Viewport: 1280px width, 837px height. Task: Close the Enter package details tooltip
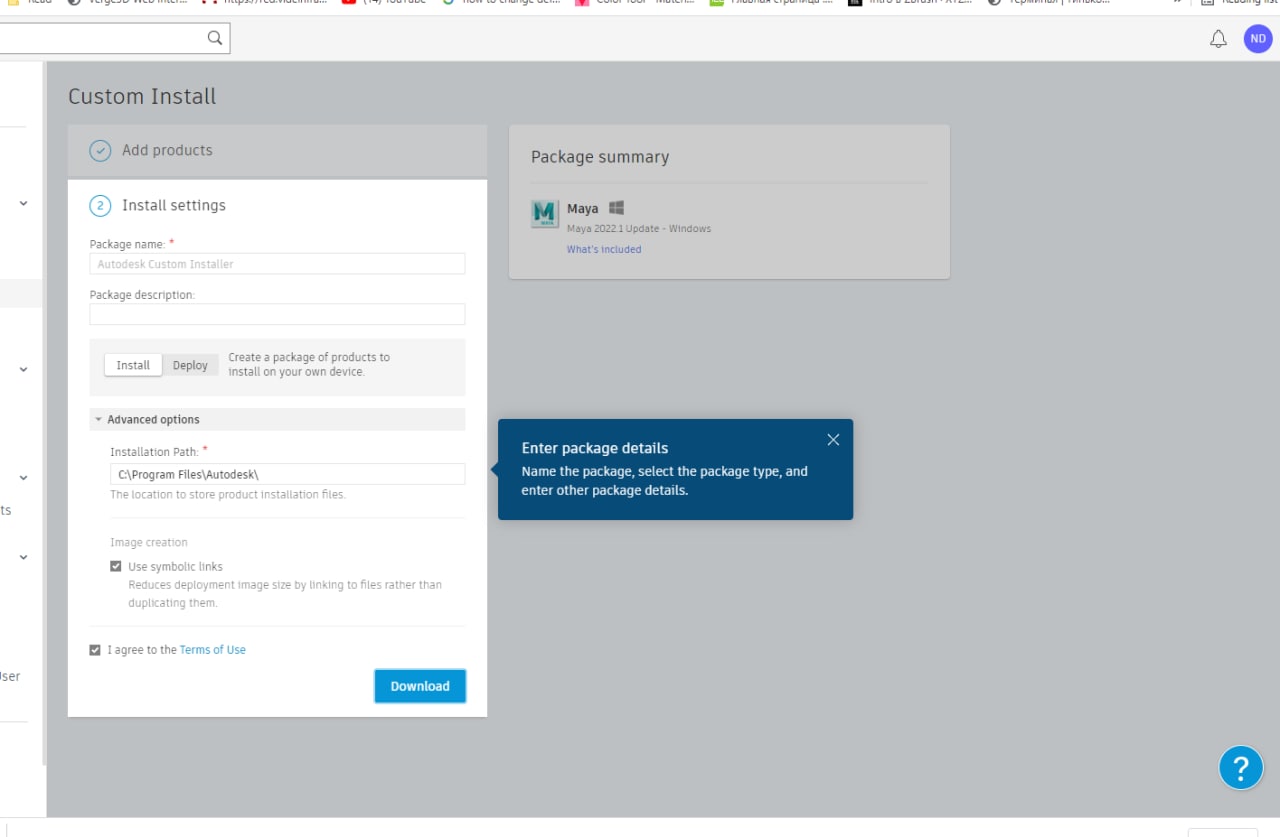click(x=833, y=439)
